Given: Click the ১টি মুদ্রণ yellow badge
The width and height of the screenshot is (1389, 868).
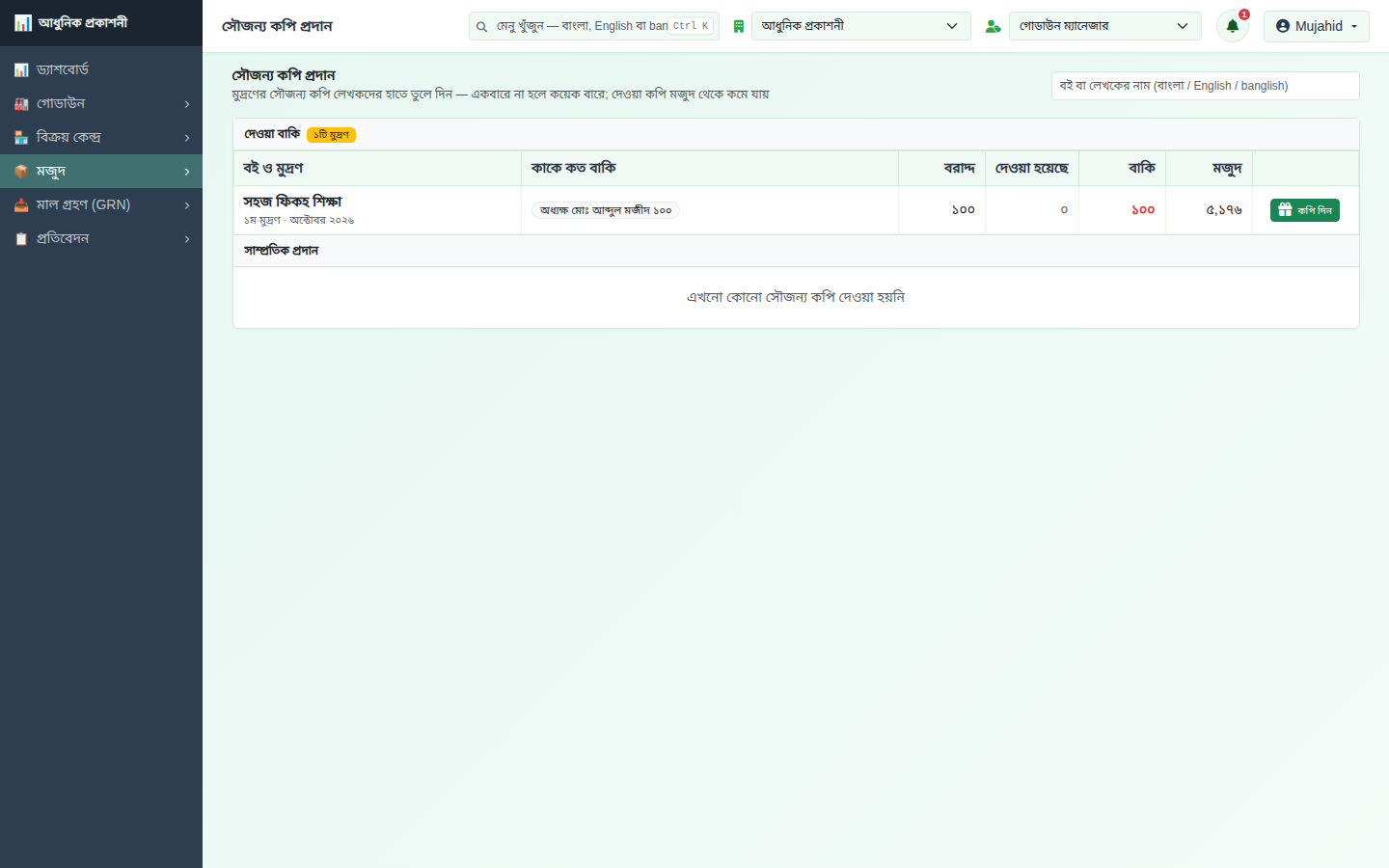Looking at the screenshot, I should pyautogui.click(x=331, y=135).
